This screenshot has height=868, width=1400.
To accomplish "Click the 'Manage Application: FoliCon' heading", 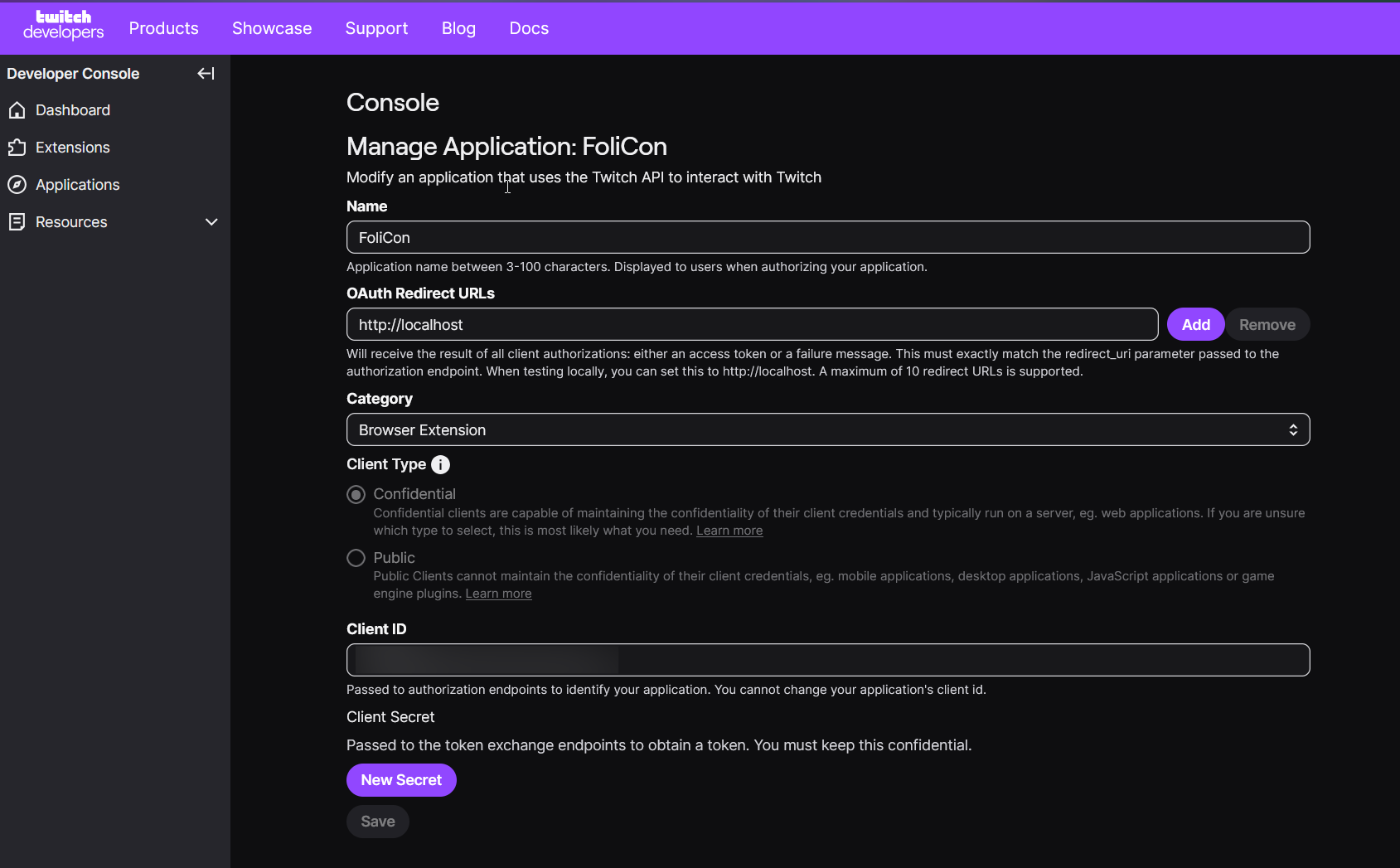I will [x=506, y=146].
